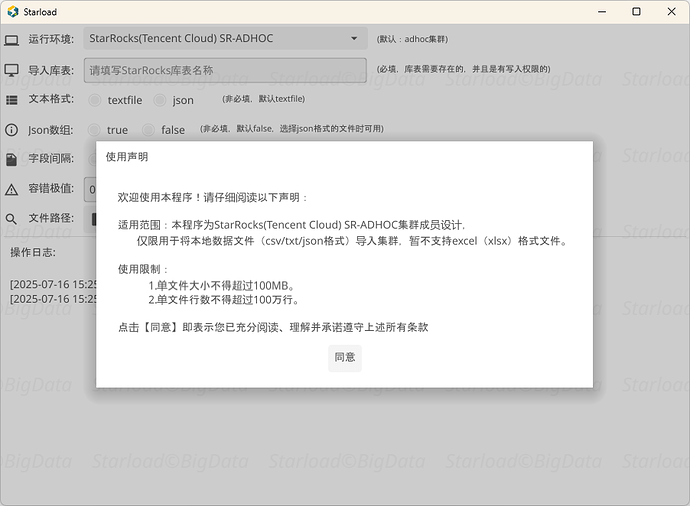Choose false for Json数组

[148, 130]
